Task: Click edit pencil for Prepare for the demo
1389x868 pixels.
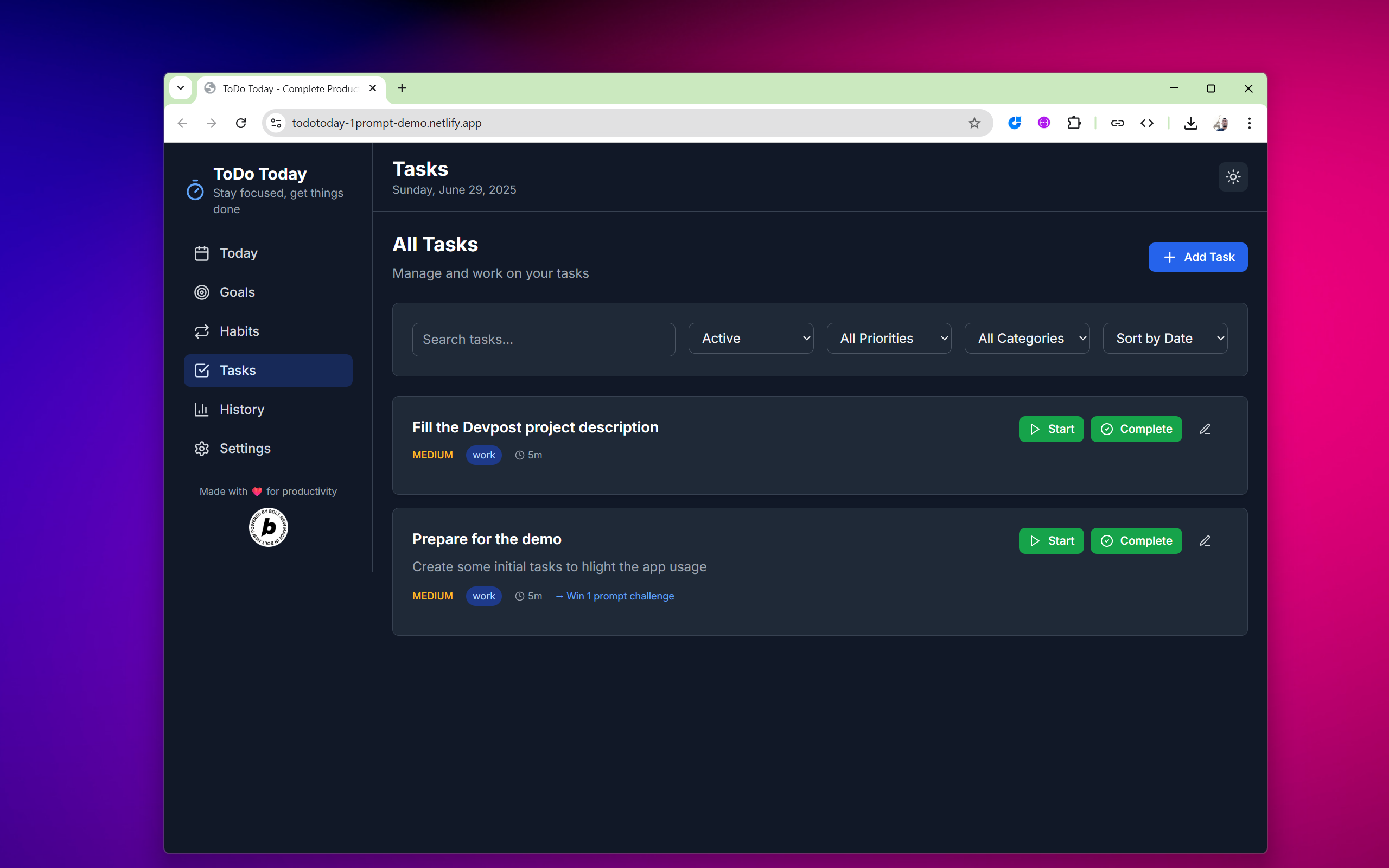Action: click(1205, 541)
